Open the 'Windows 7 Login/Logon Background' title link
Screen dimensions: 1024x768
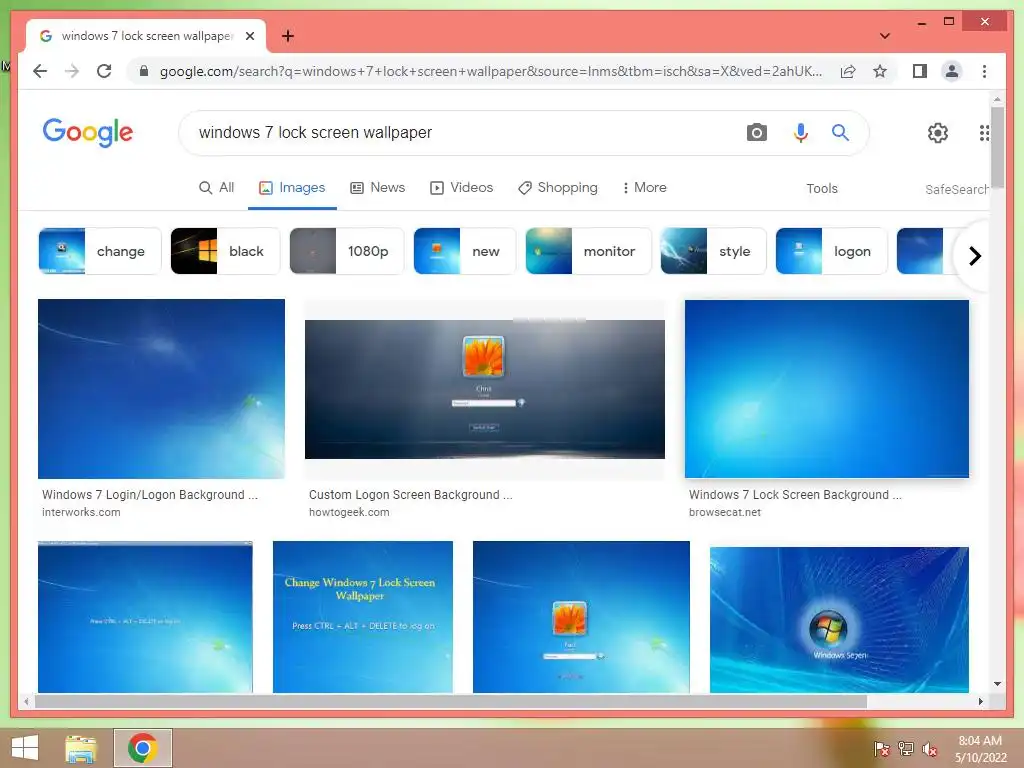[150, 495]
